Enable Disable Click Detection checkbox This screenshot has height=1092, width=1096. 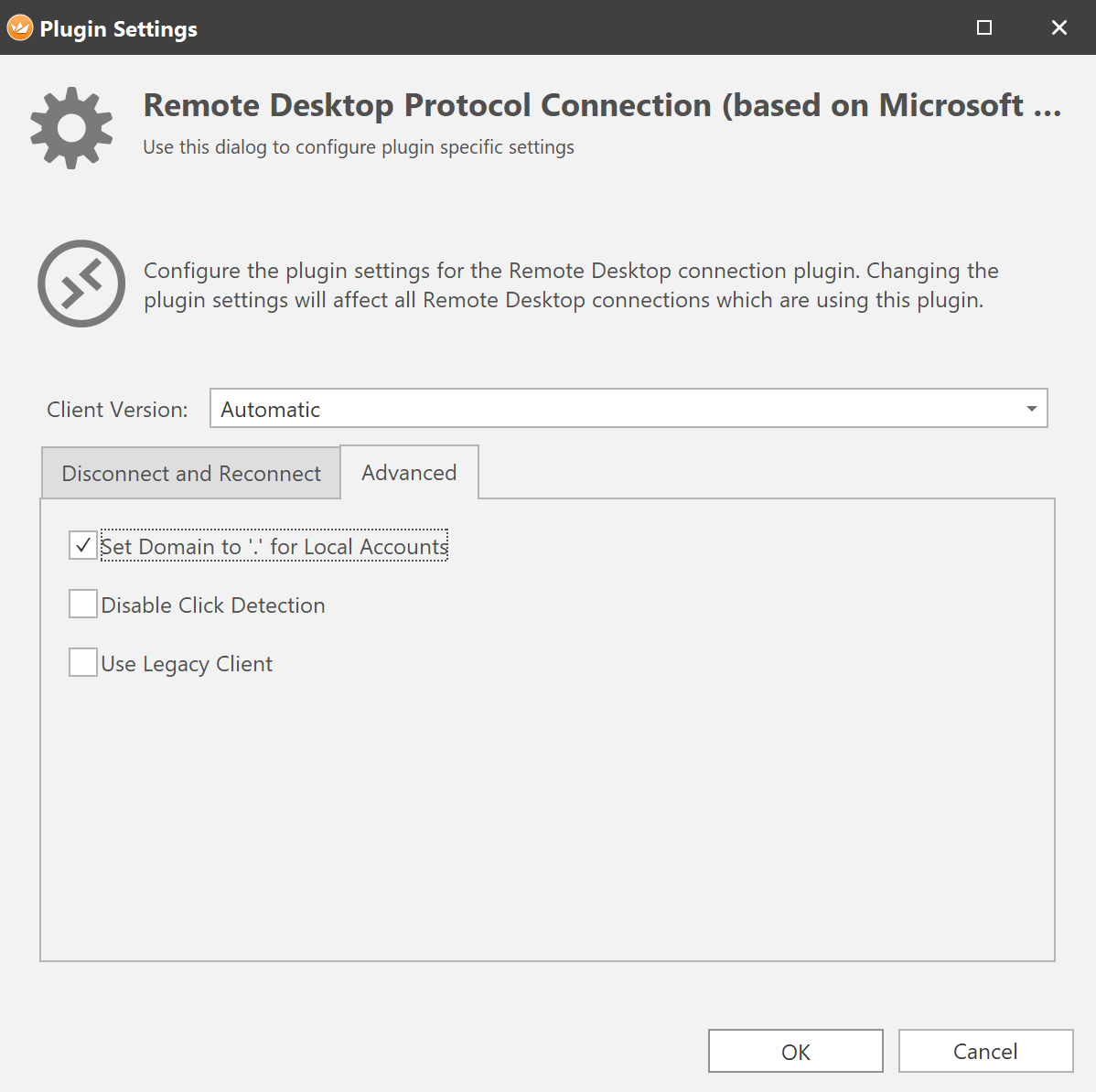tap(83, 605)
